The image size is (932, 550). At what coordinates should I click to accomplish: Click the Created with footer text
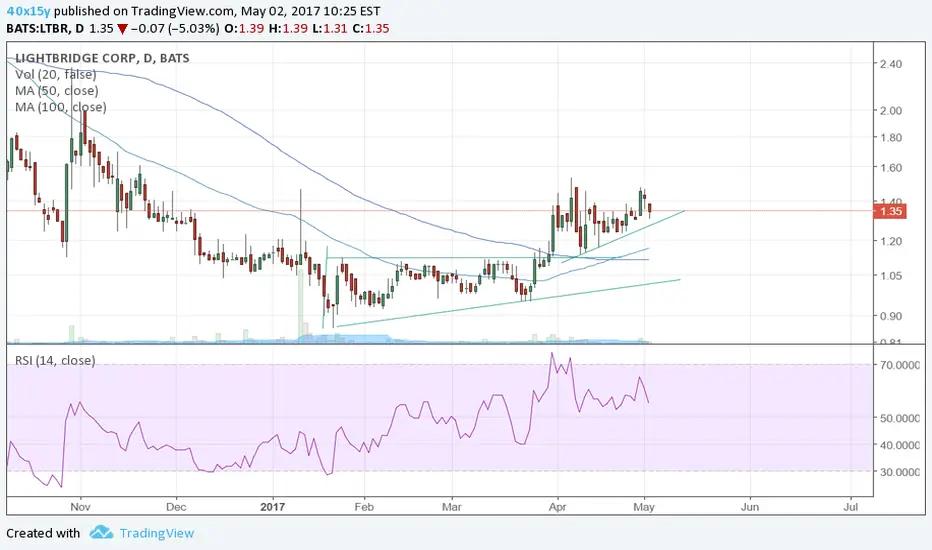[x=43, y=533]
